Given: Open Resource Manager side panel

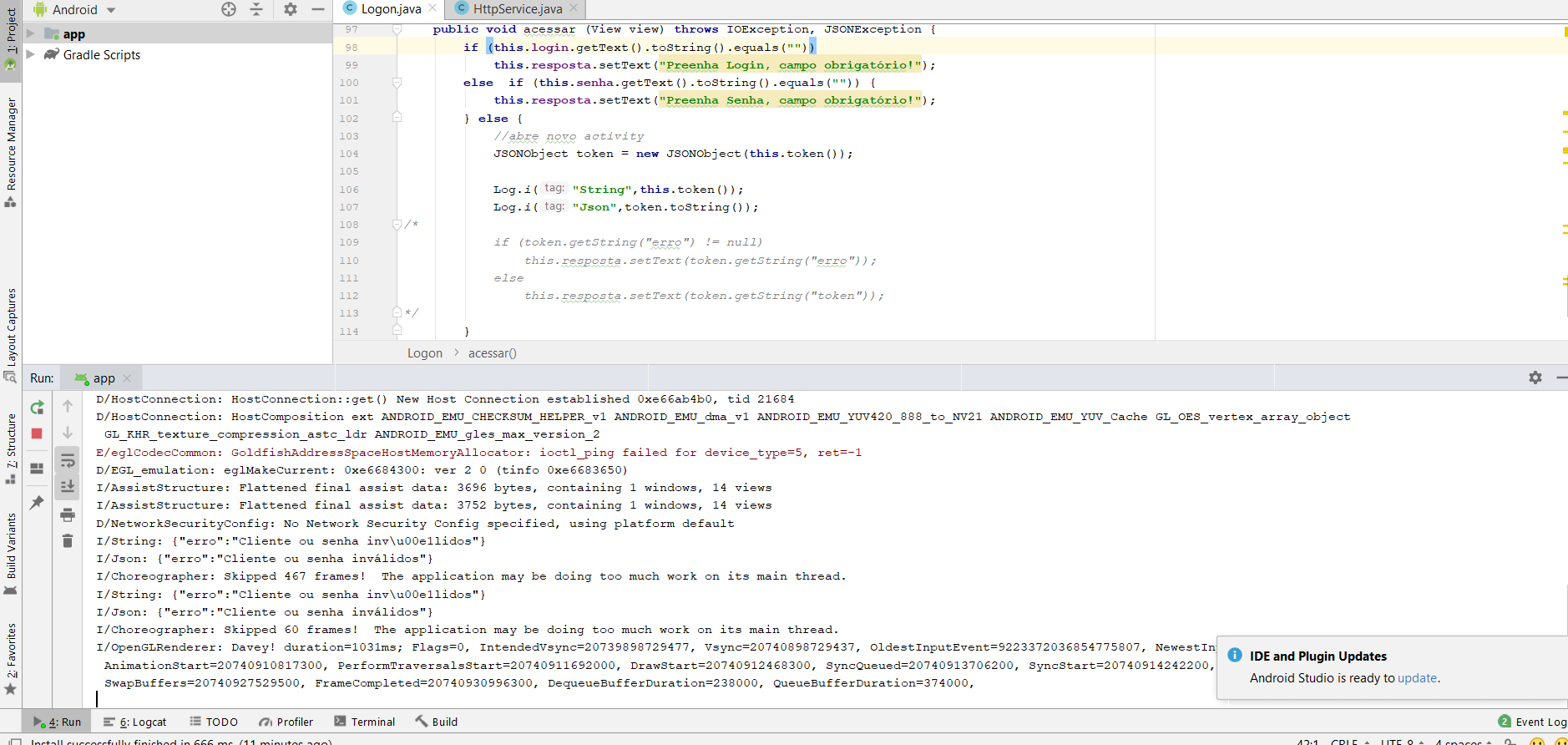Looking at the screenshot, I should coord(11,152).
